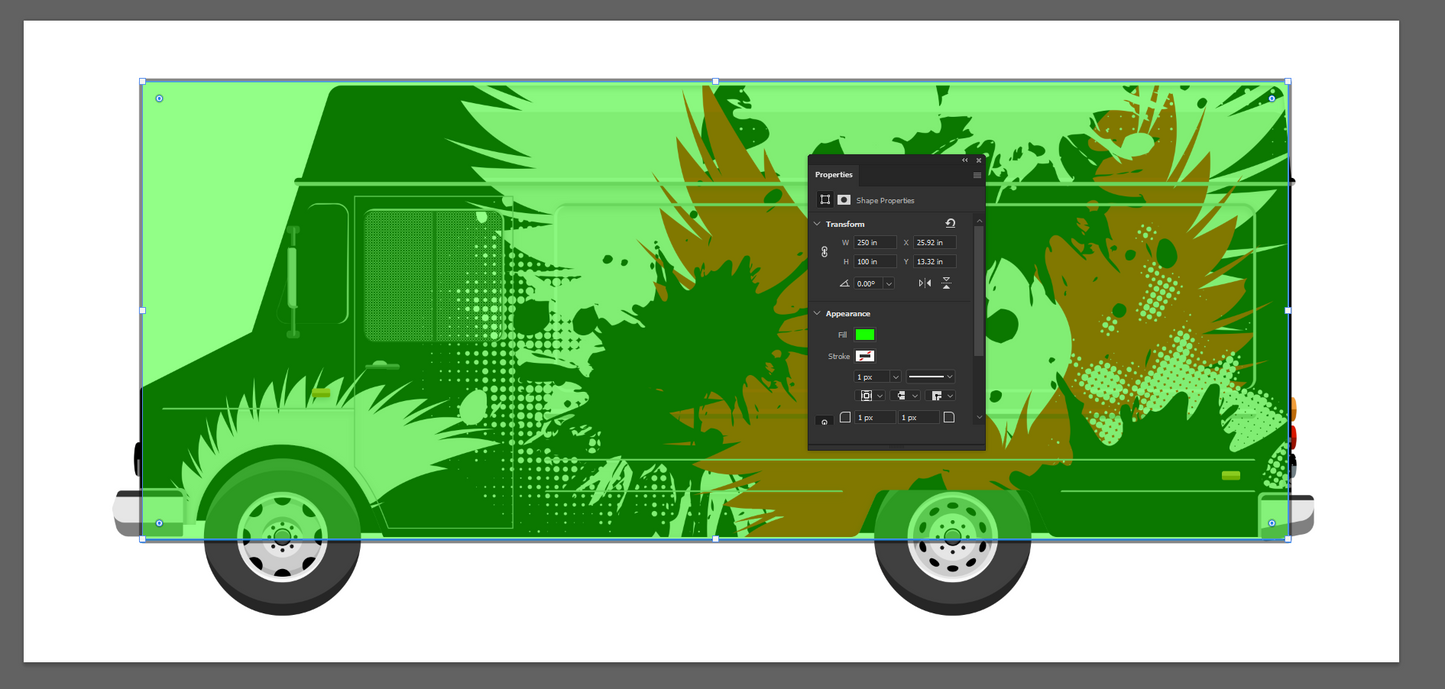Image resolution: width=1445 pixels, height=689 pixels.
Task: Toggle the width and height link
Action: [x=825, y=251]
